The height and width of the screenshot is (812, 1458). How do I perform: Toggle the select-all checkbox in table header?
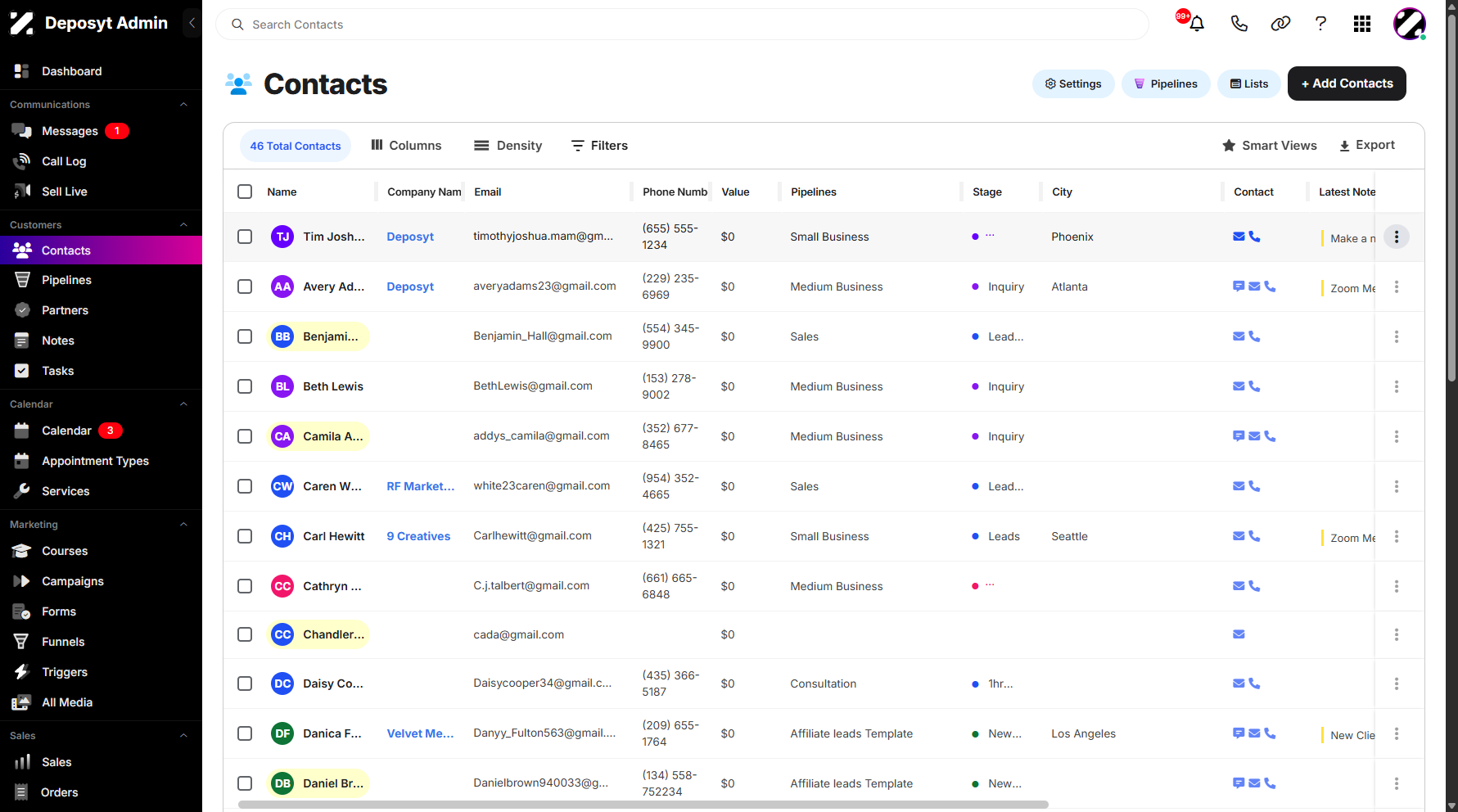pyautogui.click(x=245, y=192)
